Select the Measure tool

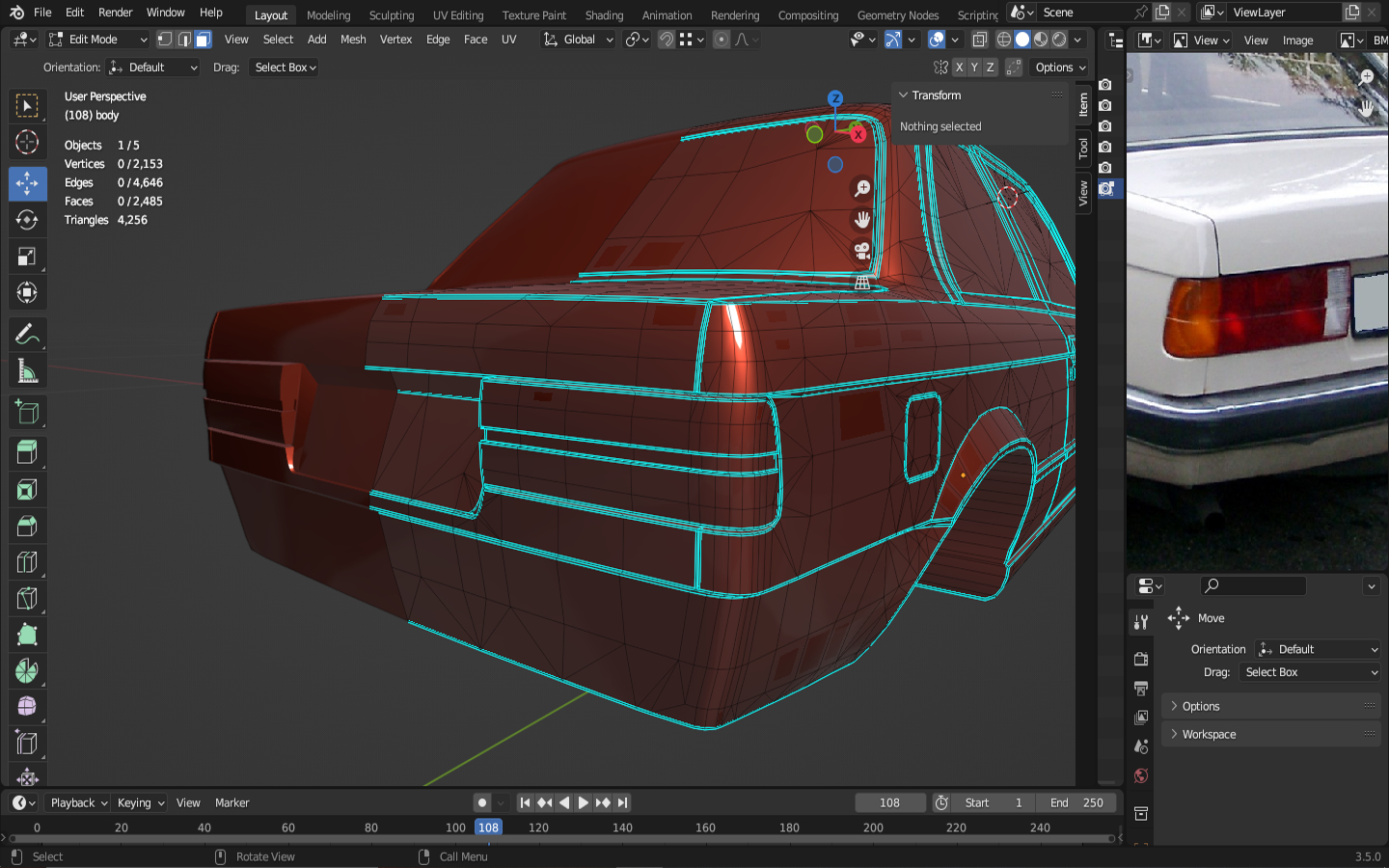pos(27,371)
